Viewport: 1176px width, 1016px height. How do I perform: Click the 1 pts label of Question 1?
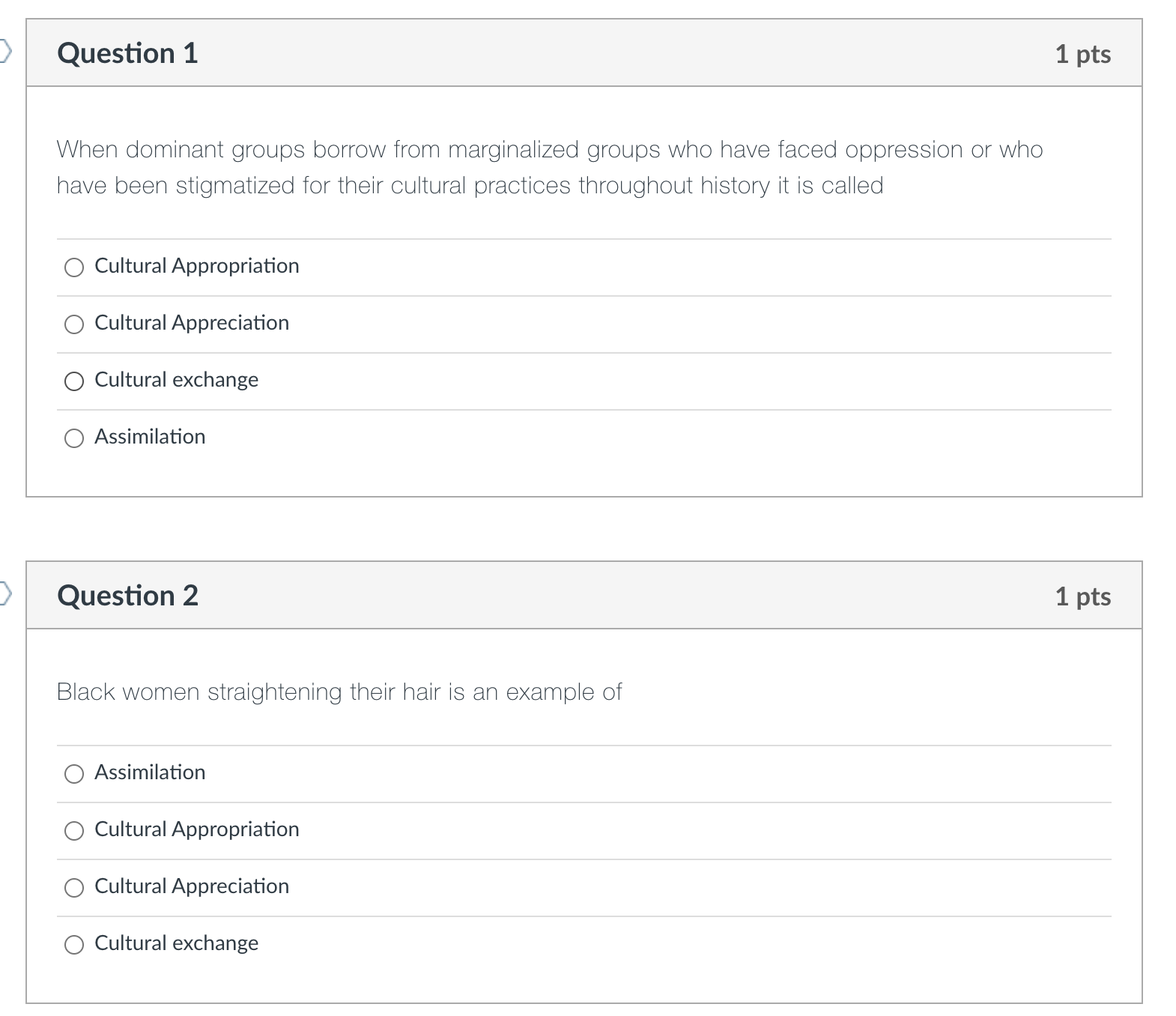pyautogui.click(x=1082, y=54)
